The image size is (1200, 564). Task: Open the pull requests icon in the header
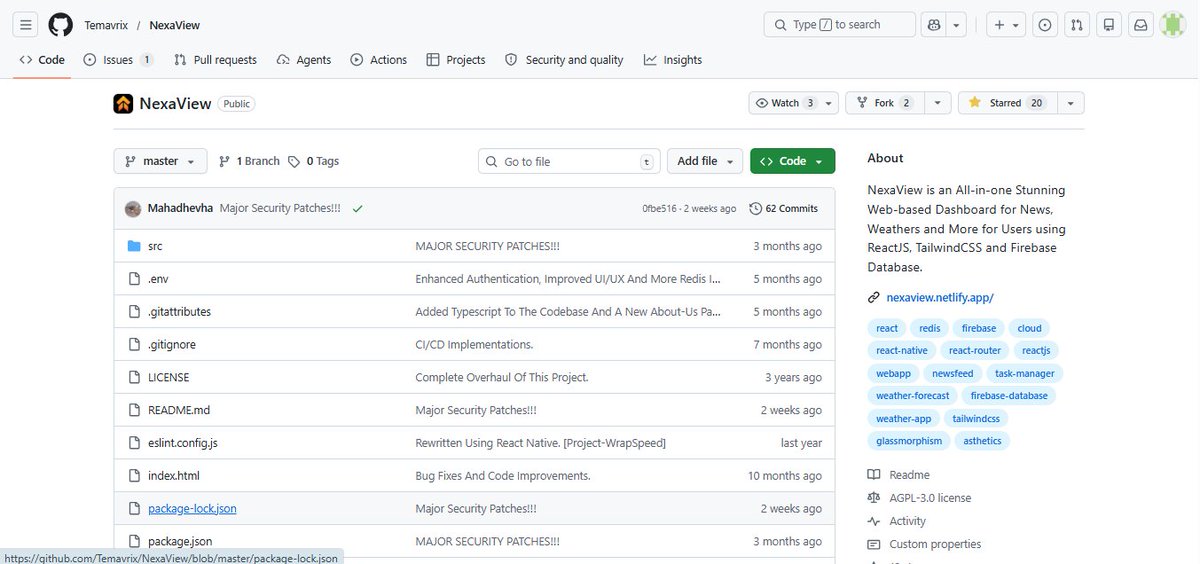click(x=1077, y=25)
